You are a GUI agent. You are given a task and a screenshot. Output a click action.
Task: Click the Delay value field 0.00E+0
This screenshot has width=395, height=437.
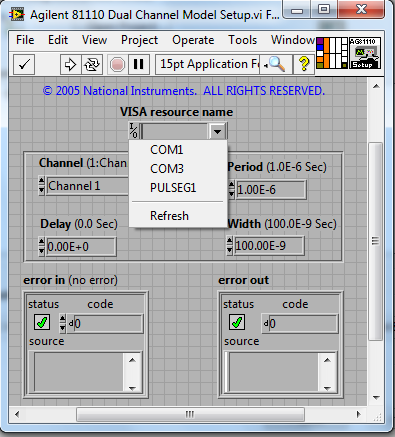[81, 247]
